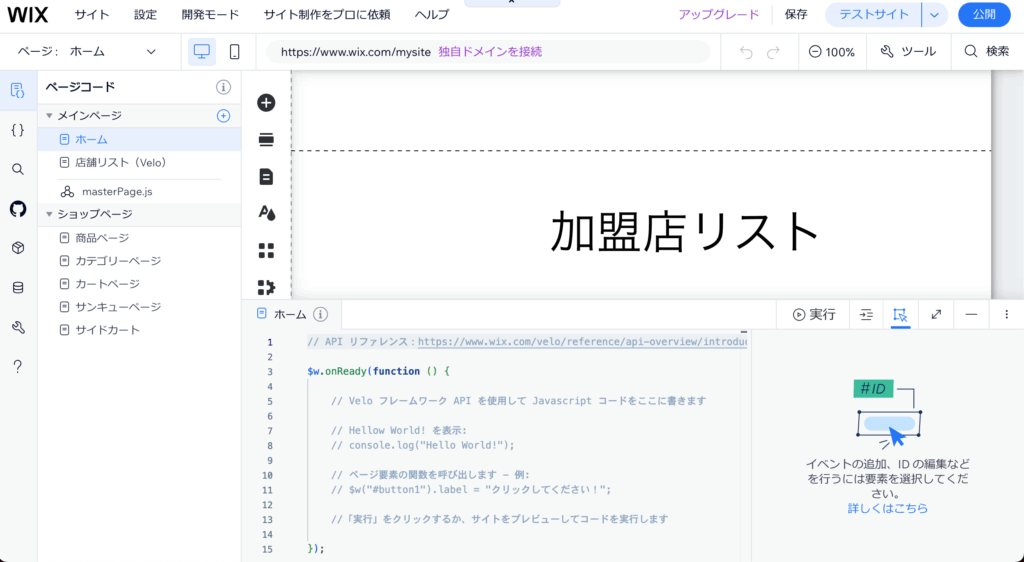Click the site URL address field
1024x562 pixels.
click(x=488, y=52)
